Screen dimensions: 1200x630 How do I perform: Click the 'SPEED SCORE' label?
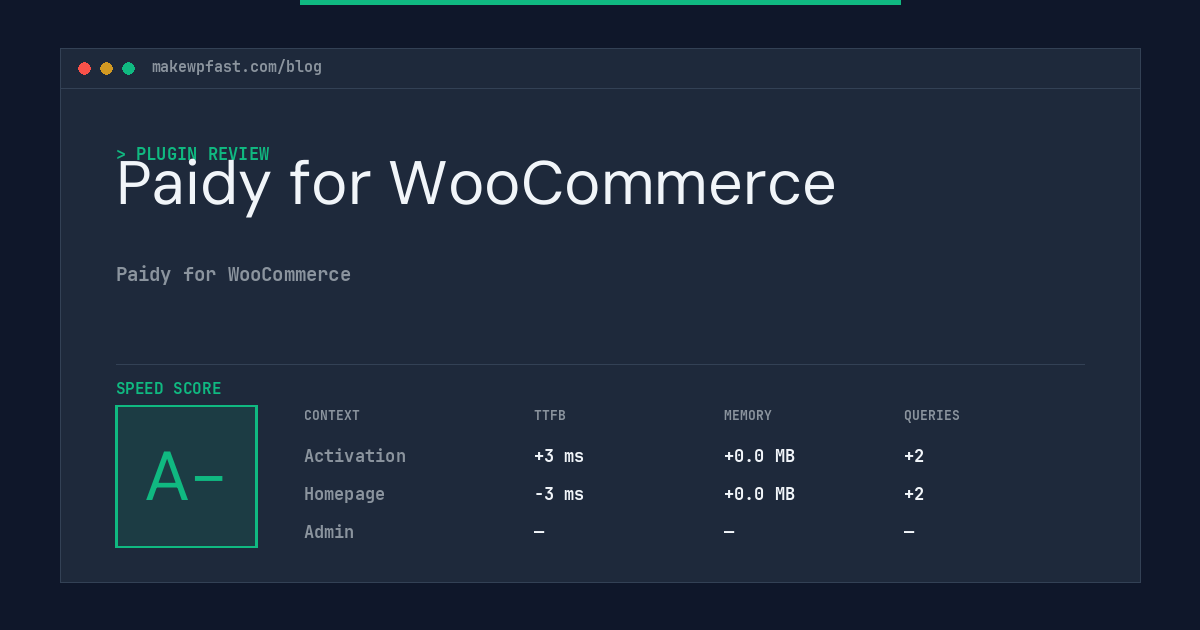169,389
